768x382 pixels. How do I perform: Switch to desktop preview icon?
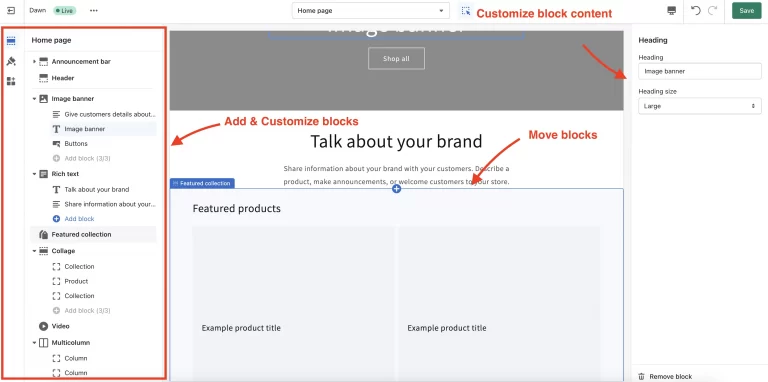(x=672, y=11)
